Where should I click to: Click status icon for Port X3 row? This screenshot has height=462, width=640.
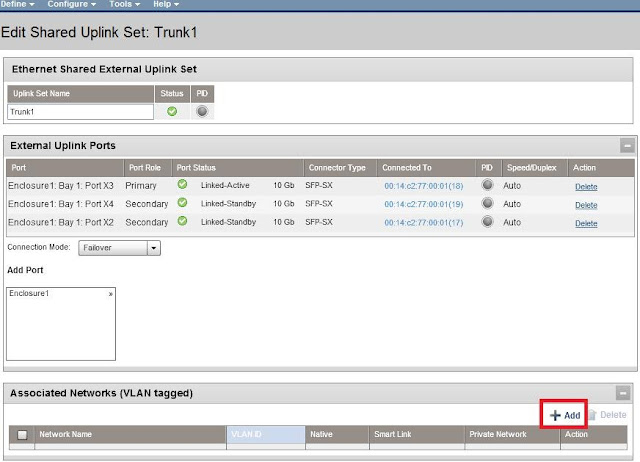(182, 184)
